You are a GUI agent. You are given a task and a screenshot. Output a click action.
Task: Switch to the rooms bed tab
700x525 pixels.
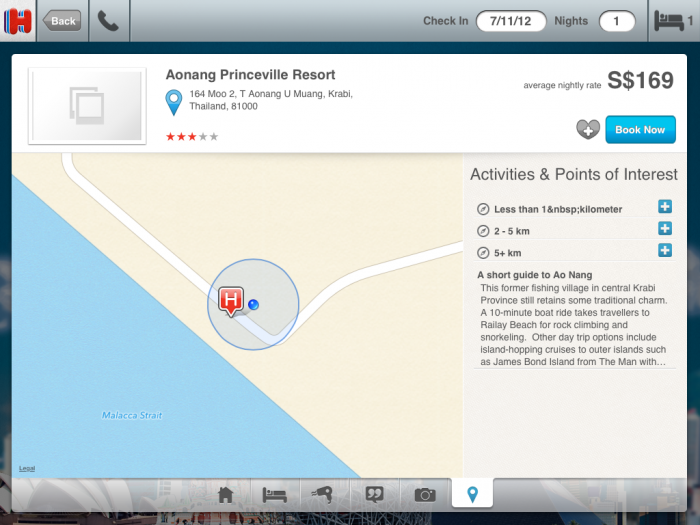275,494
